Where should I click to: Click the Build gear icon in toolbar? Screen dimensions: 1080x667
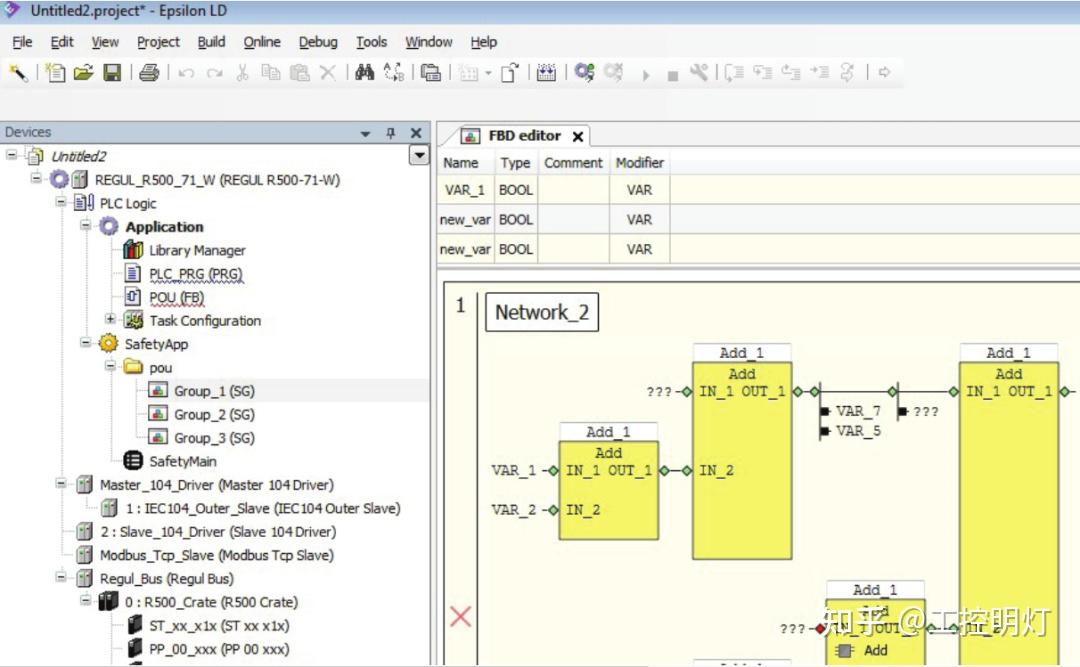584,72
